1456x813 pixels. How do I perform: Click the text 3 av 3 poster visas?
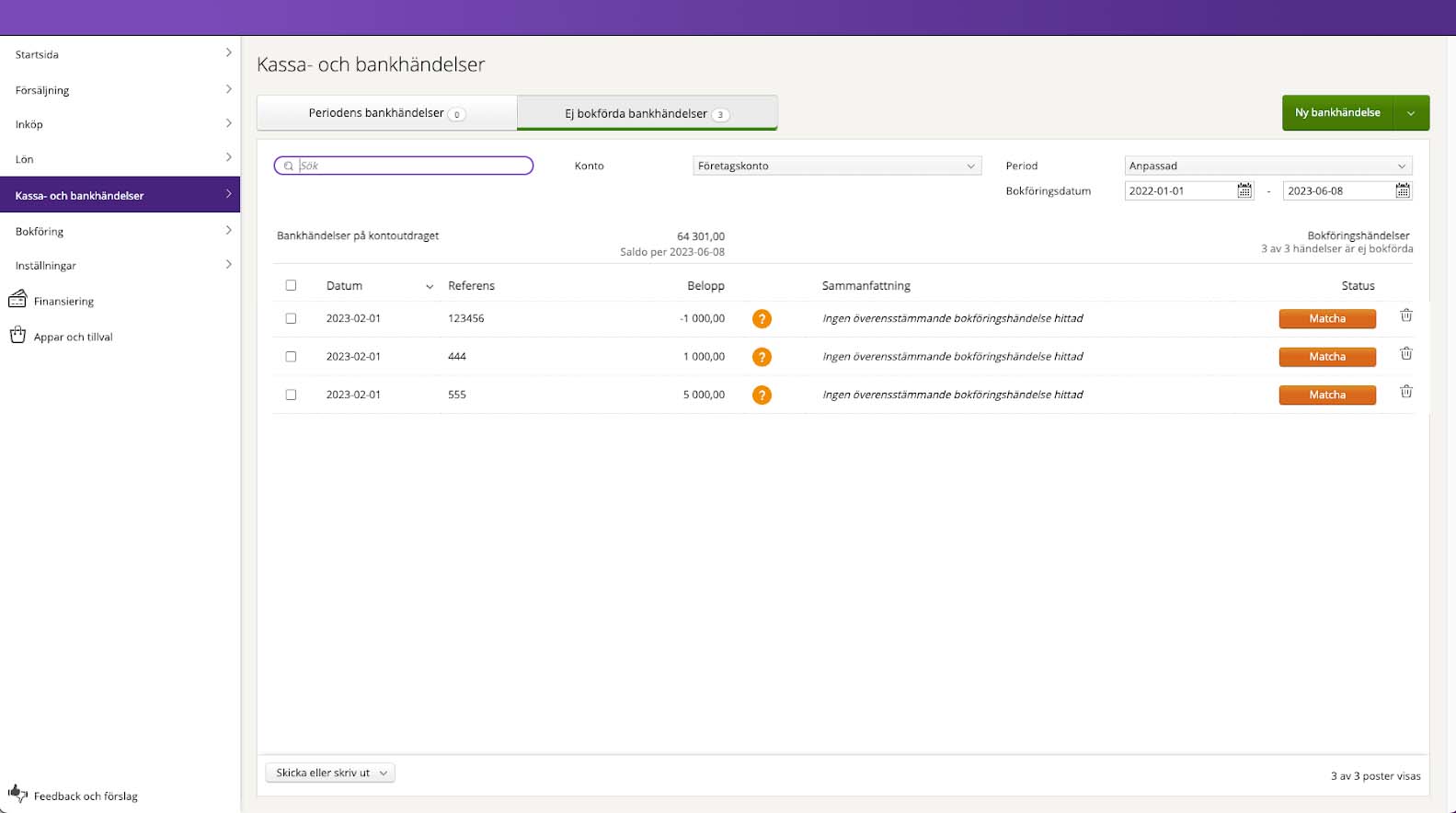(1375, 776)
